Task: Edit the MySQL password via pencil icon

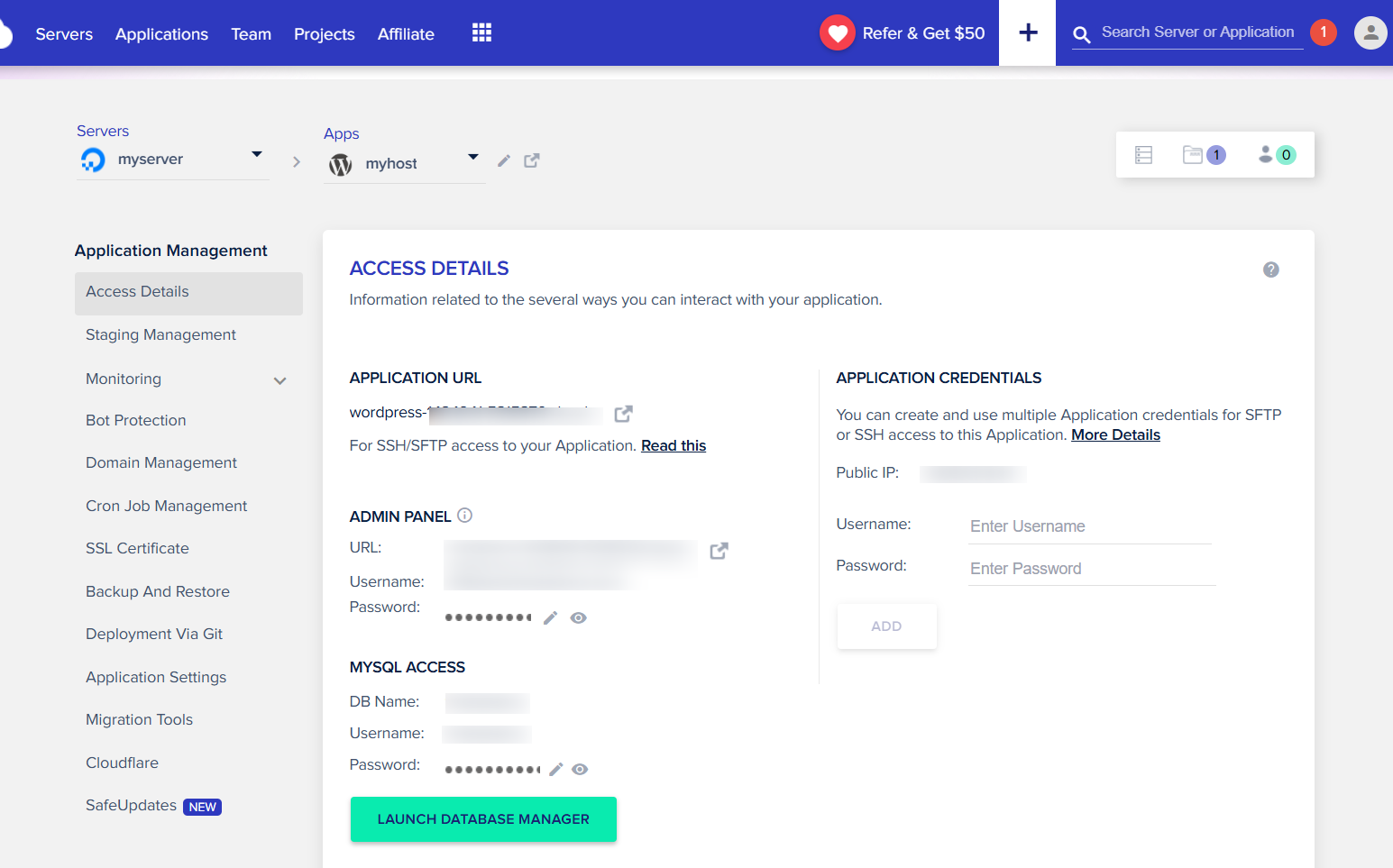Action: (555, 769)
